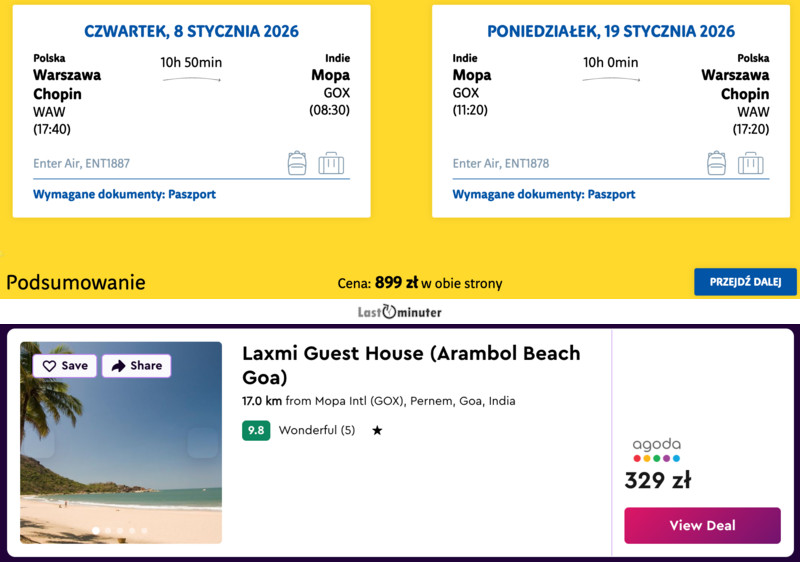800x562 pixels.
Task: Click the Wonderful (5) reviews text
Action: point(316,431)
